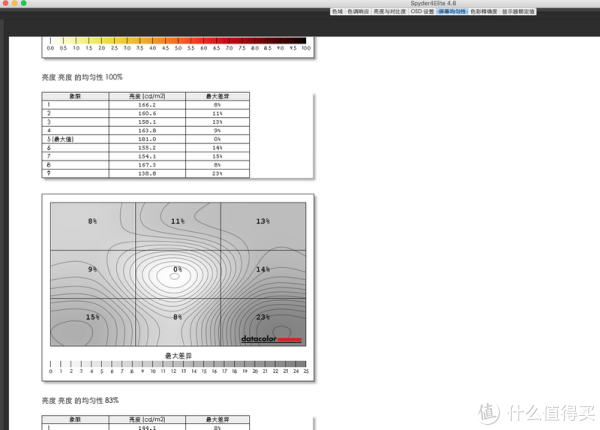Click the 最大差异 legend title under the map
This screenshot has height=430, width=600.
(x=178, y=356)
